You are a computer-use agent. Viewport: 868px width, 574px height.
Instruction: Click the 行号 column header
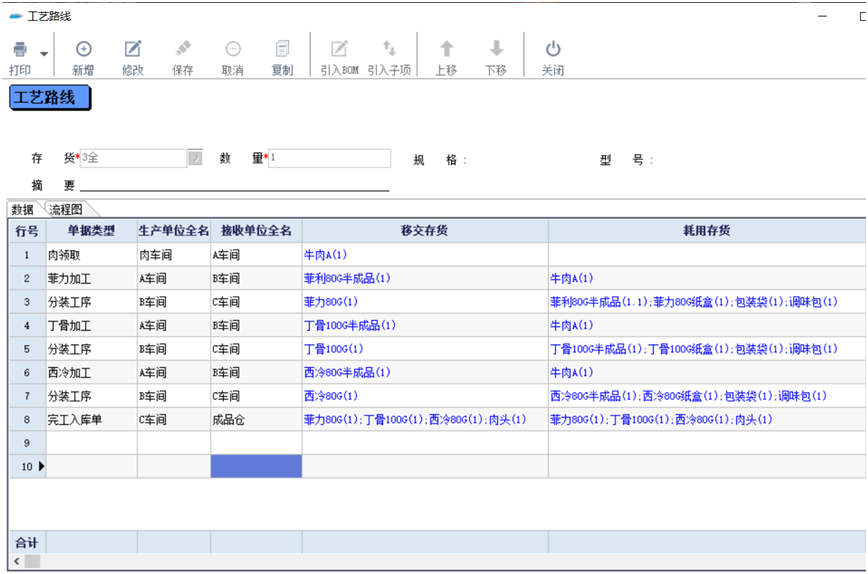27,231
